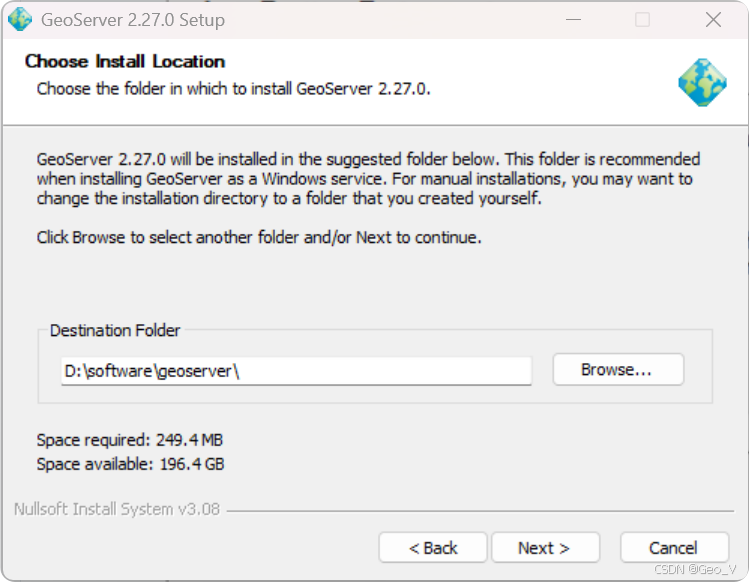The width and height of the screenshot is (749, 582).
Task: Click the 'Destination Folder' group label
Action: click(x=115, y=330)
